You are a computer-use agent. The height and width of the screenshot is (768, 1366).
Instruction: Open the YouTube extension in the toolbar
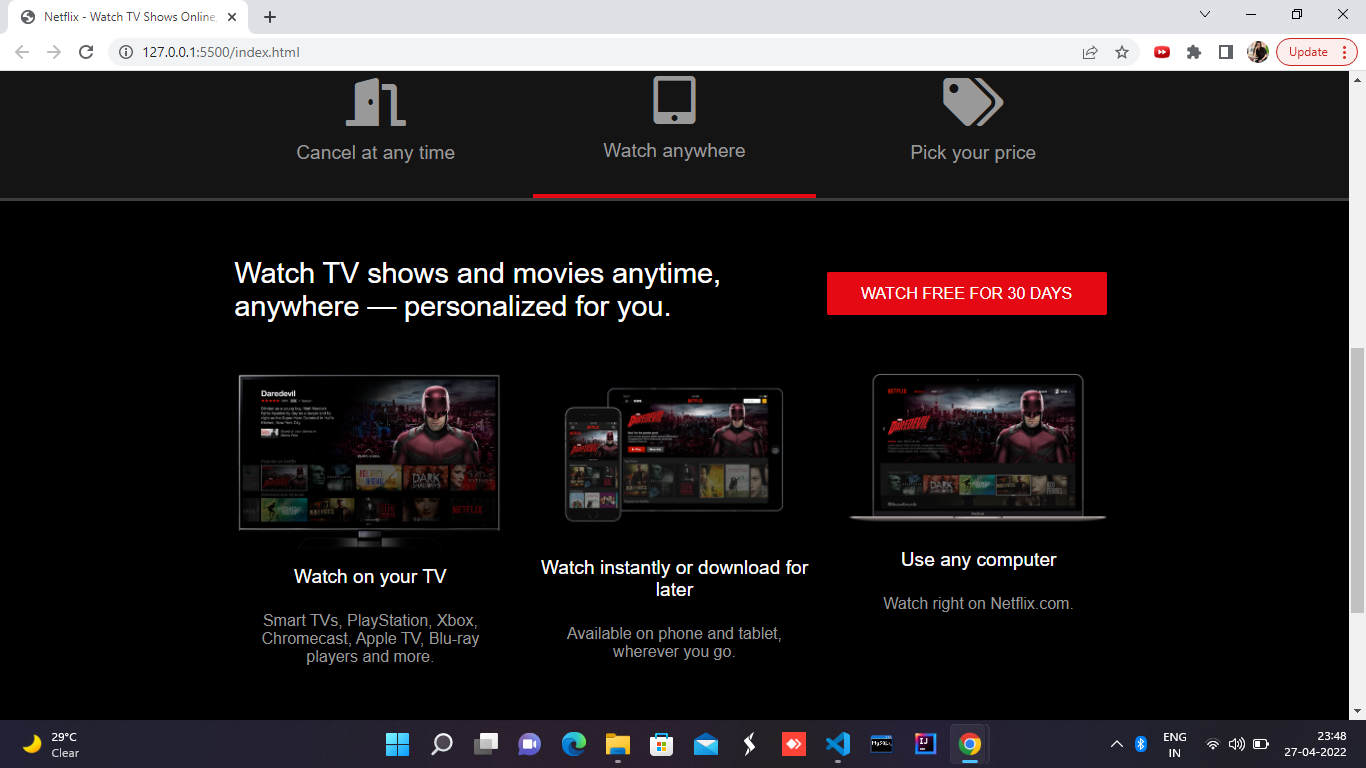click(x=1162, y=52)
